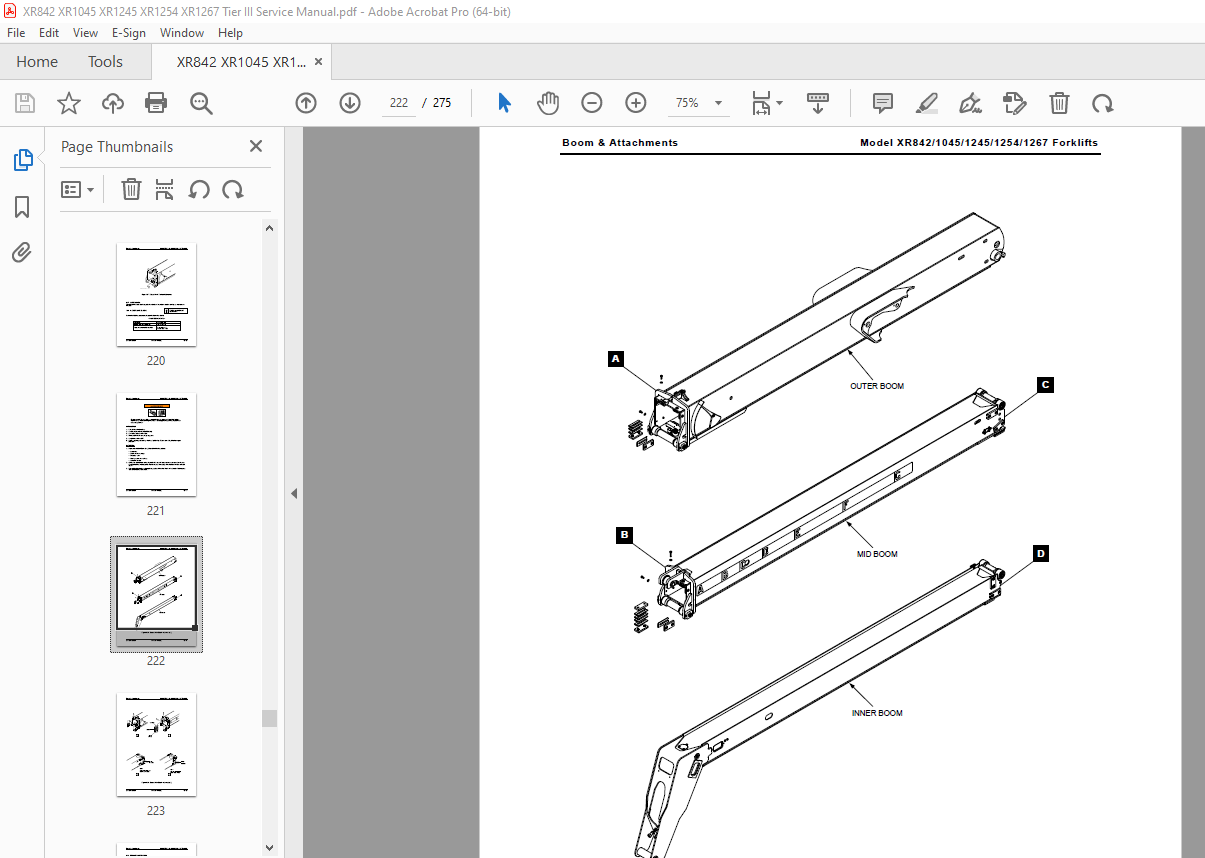Click the thumbnails scrollbar down arrow
1205x858 pixels.
(x=270, y=848)
